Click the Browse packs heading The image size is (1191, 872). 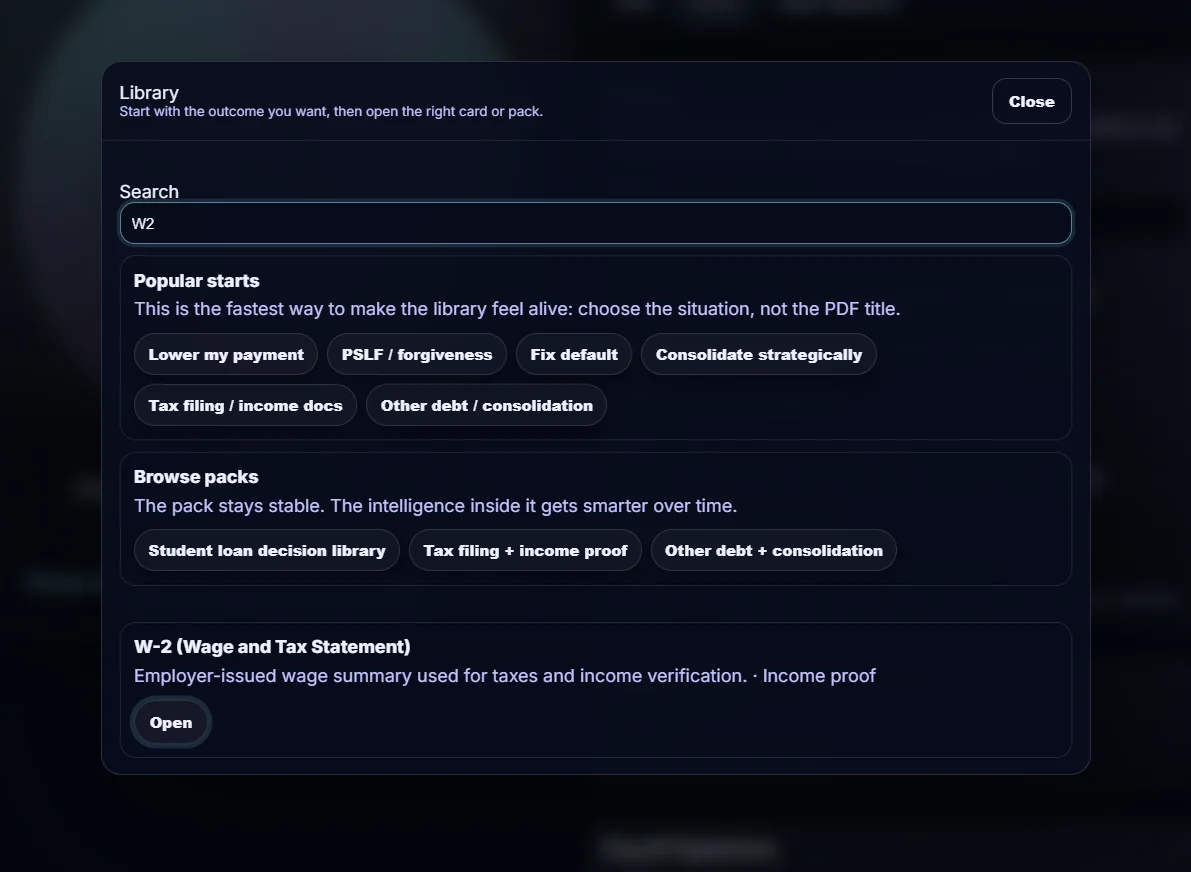[196, 477]
